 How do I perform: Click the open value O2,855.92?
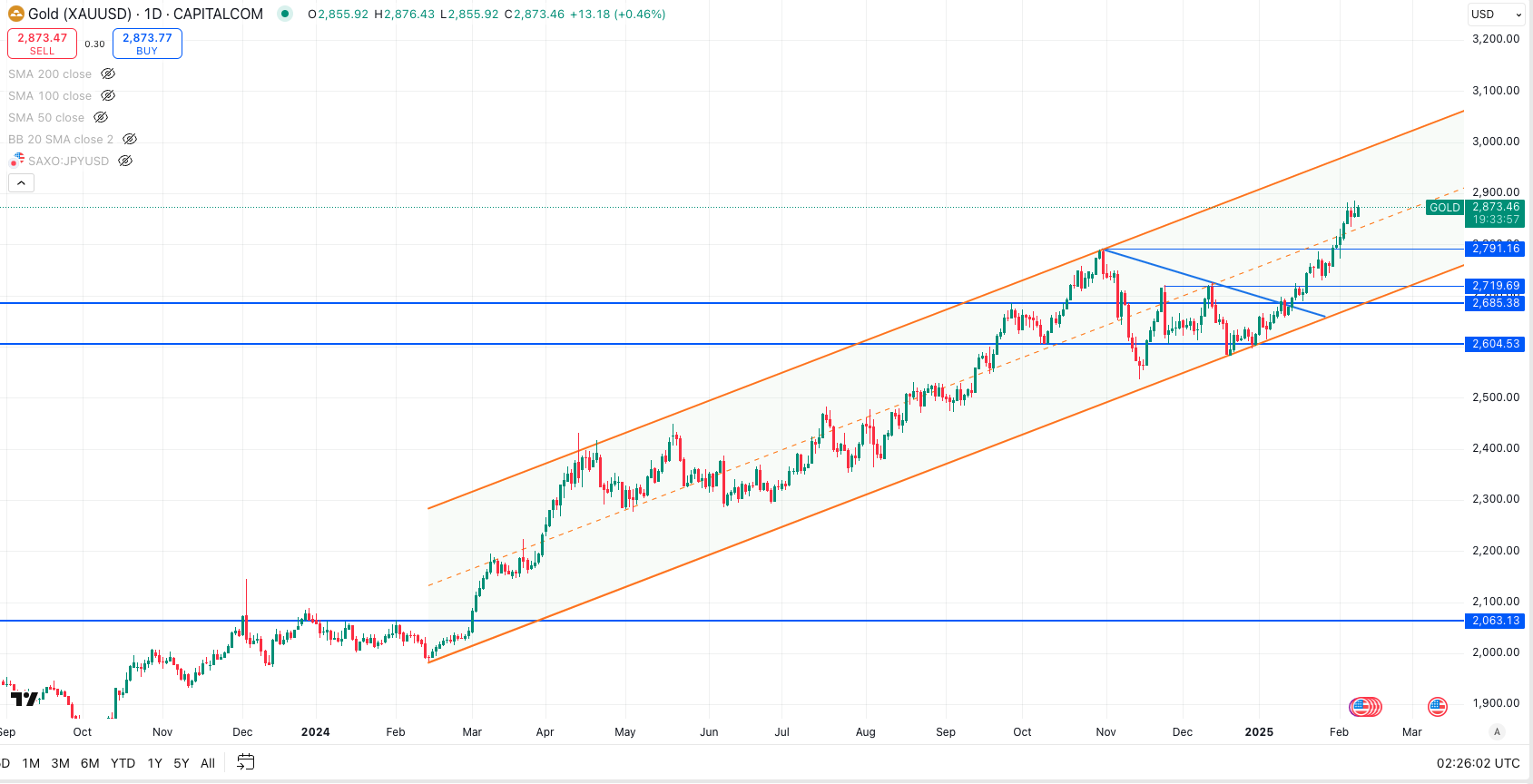[x=338, y=14]
